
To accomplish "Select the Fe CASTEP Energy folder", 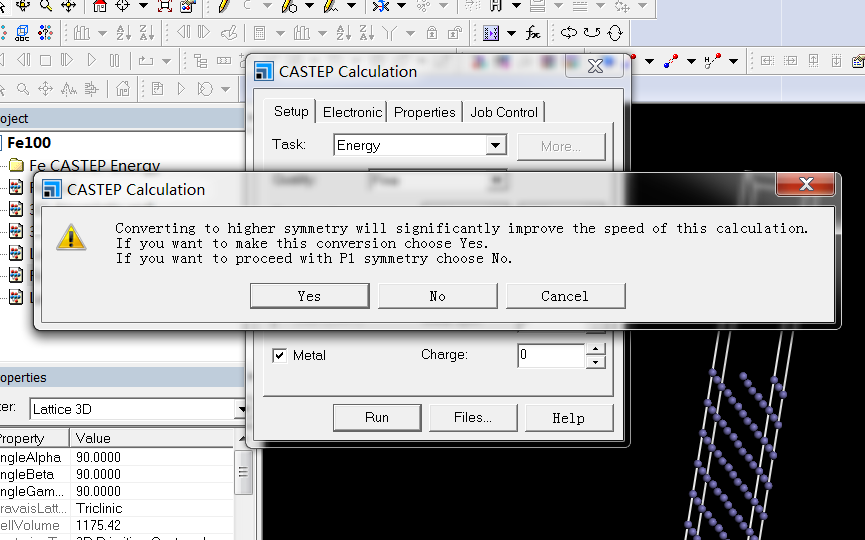I will coord(94,165).
